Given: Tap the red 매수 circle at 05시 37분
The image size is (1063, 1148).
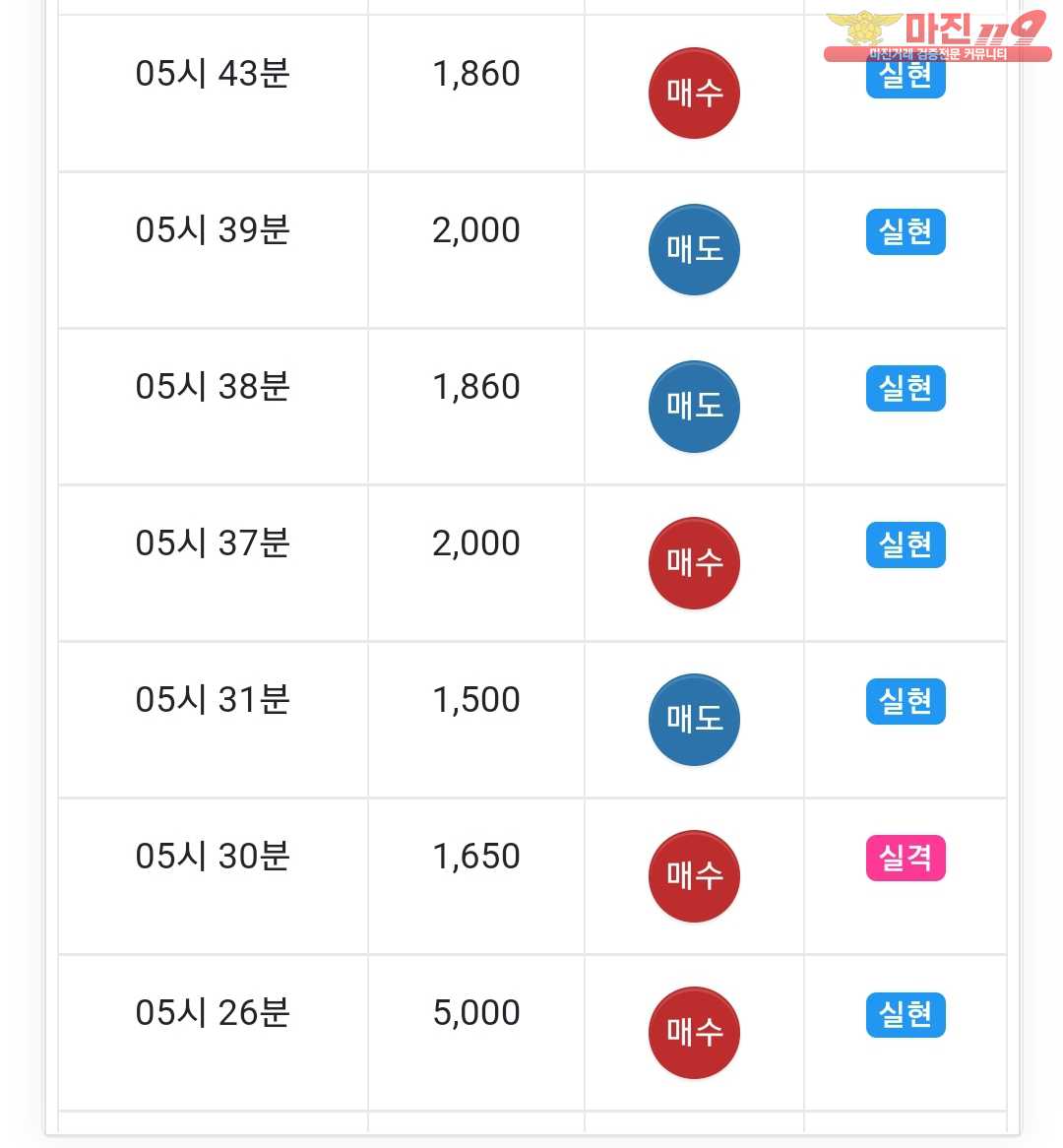Looking at the screenshot, I should pos(694,563).
